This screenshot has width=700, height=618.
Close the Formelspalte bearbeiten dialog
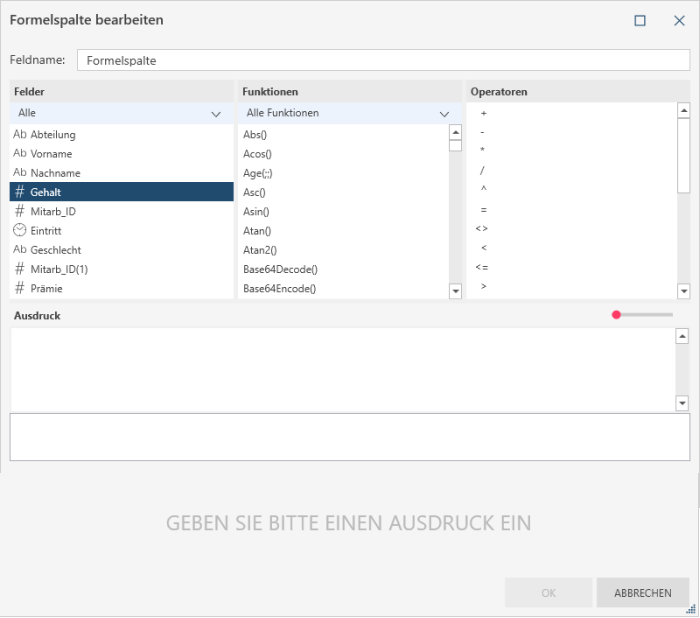coord(679,20)
